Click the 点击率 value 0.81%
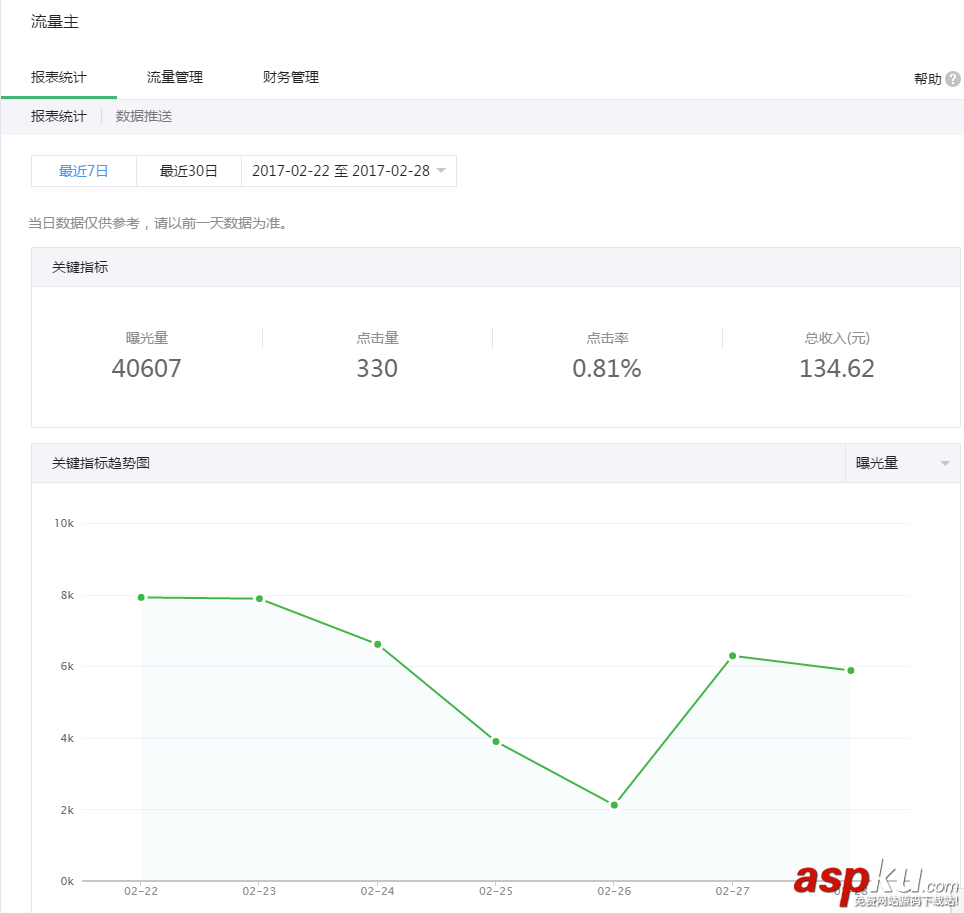The height and width of the screenshot is (913, 964). (607, 368)
